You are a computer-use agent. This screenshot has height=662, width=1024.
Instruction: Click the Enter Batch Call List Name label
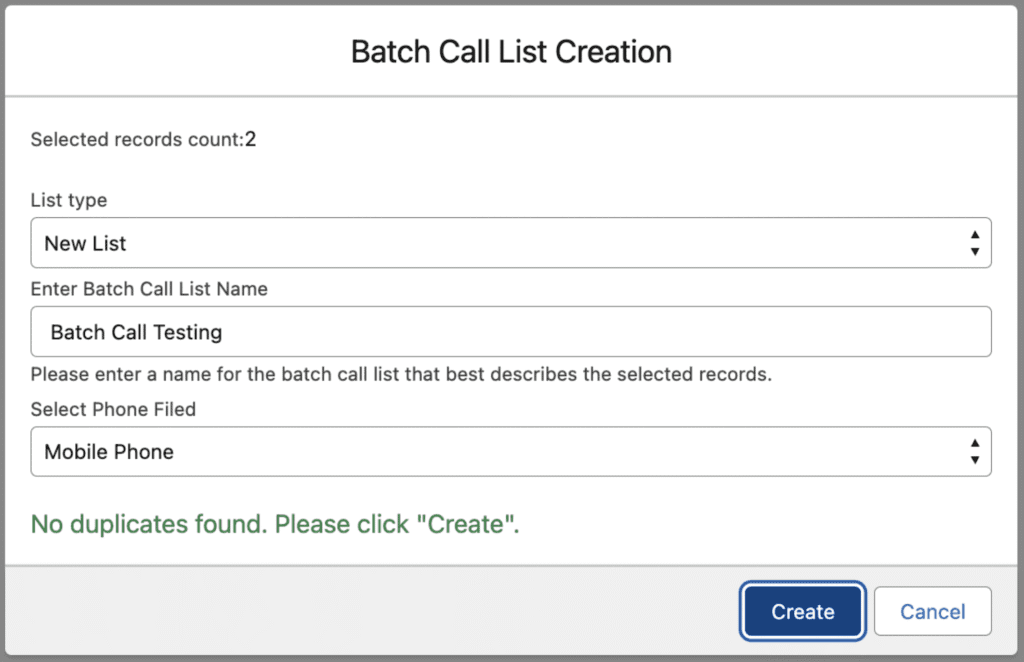click(x=149, y=289)
